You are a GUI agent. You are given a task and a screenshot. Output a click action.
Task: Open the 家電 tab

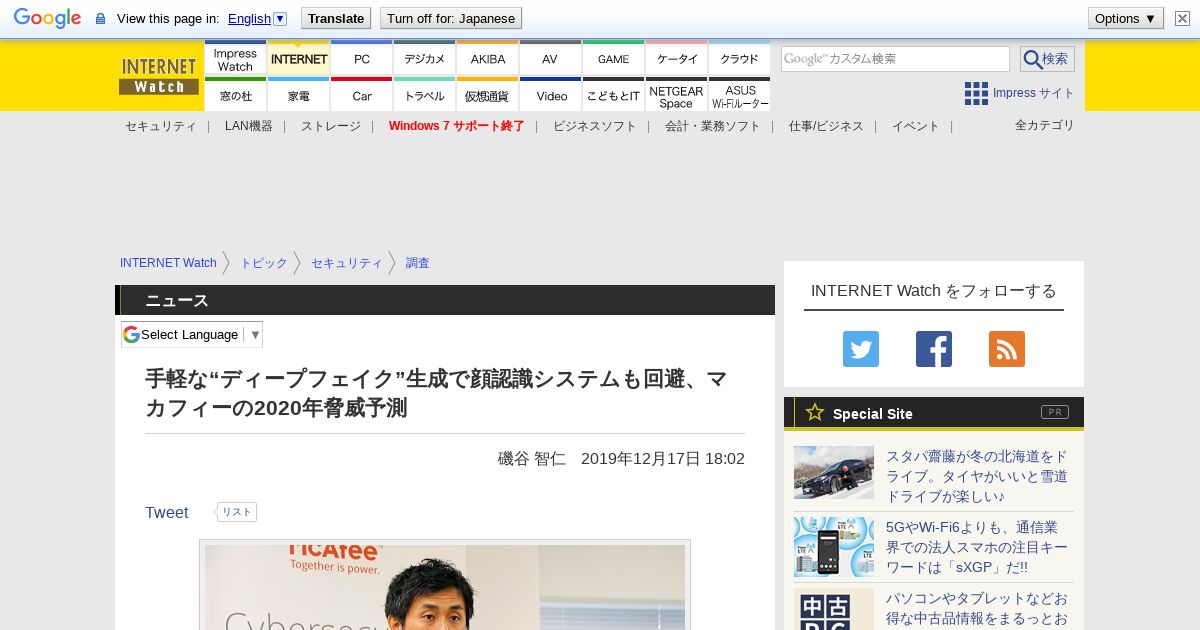298,95
